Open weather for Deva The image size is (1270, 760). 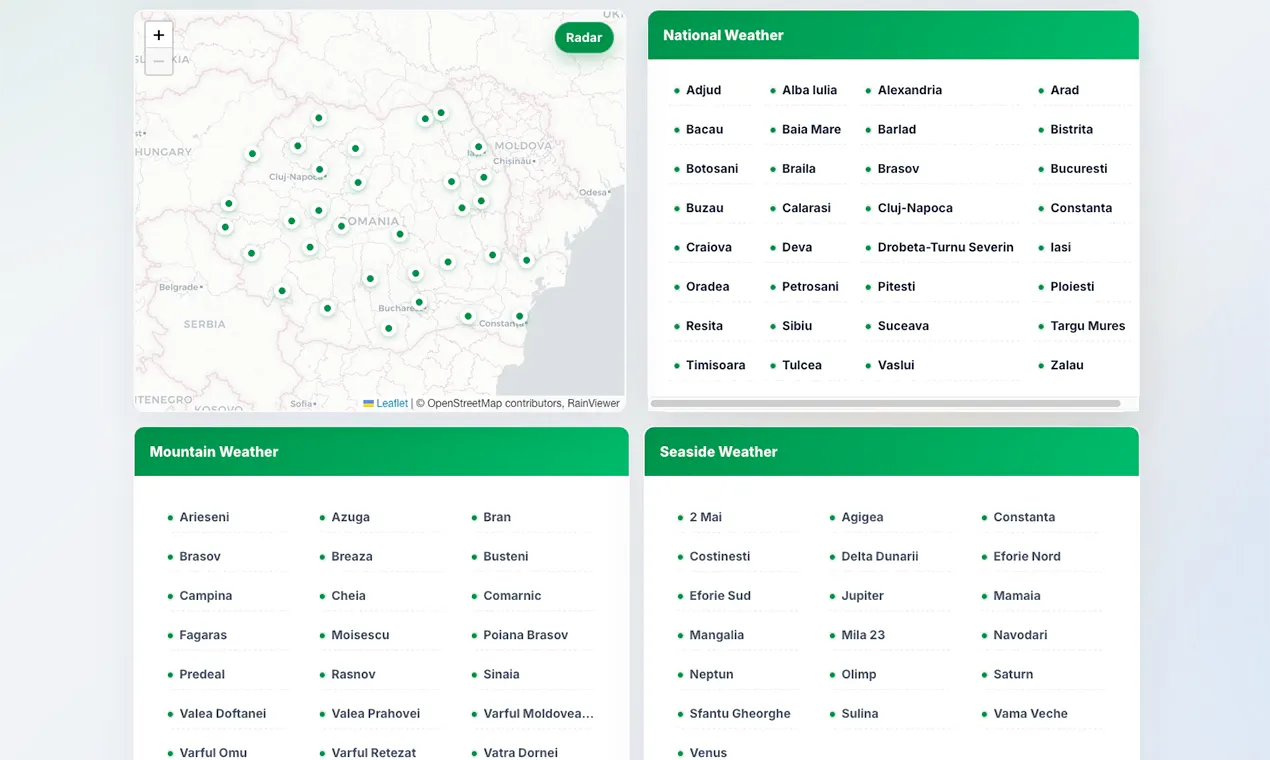point(797,247)
